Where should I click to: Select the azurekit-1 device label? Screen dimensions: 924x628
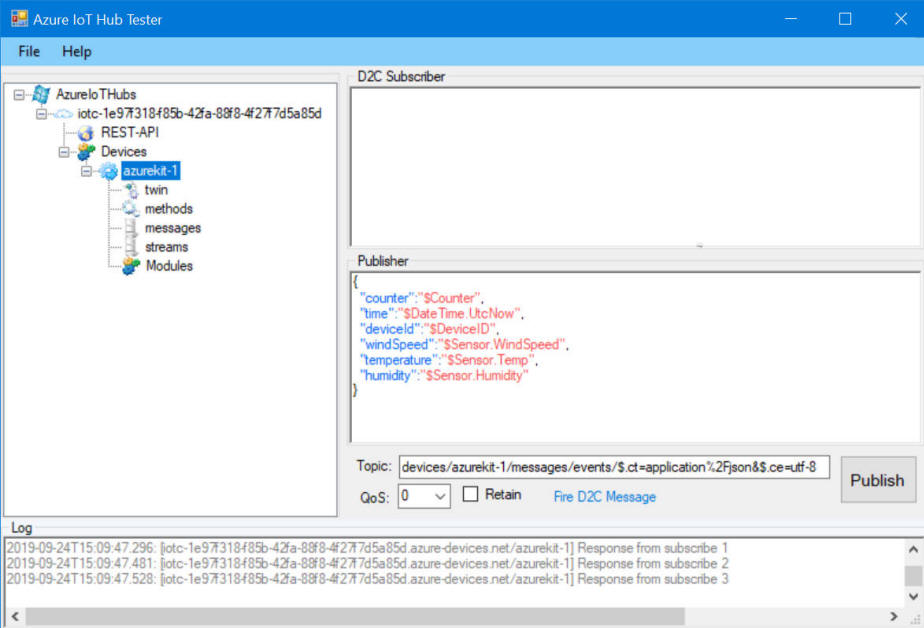pyautogui.click(x=151, y=171)
